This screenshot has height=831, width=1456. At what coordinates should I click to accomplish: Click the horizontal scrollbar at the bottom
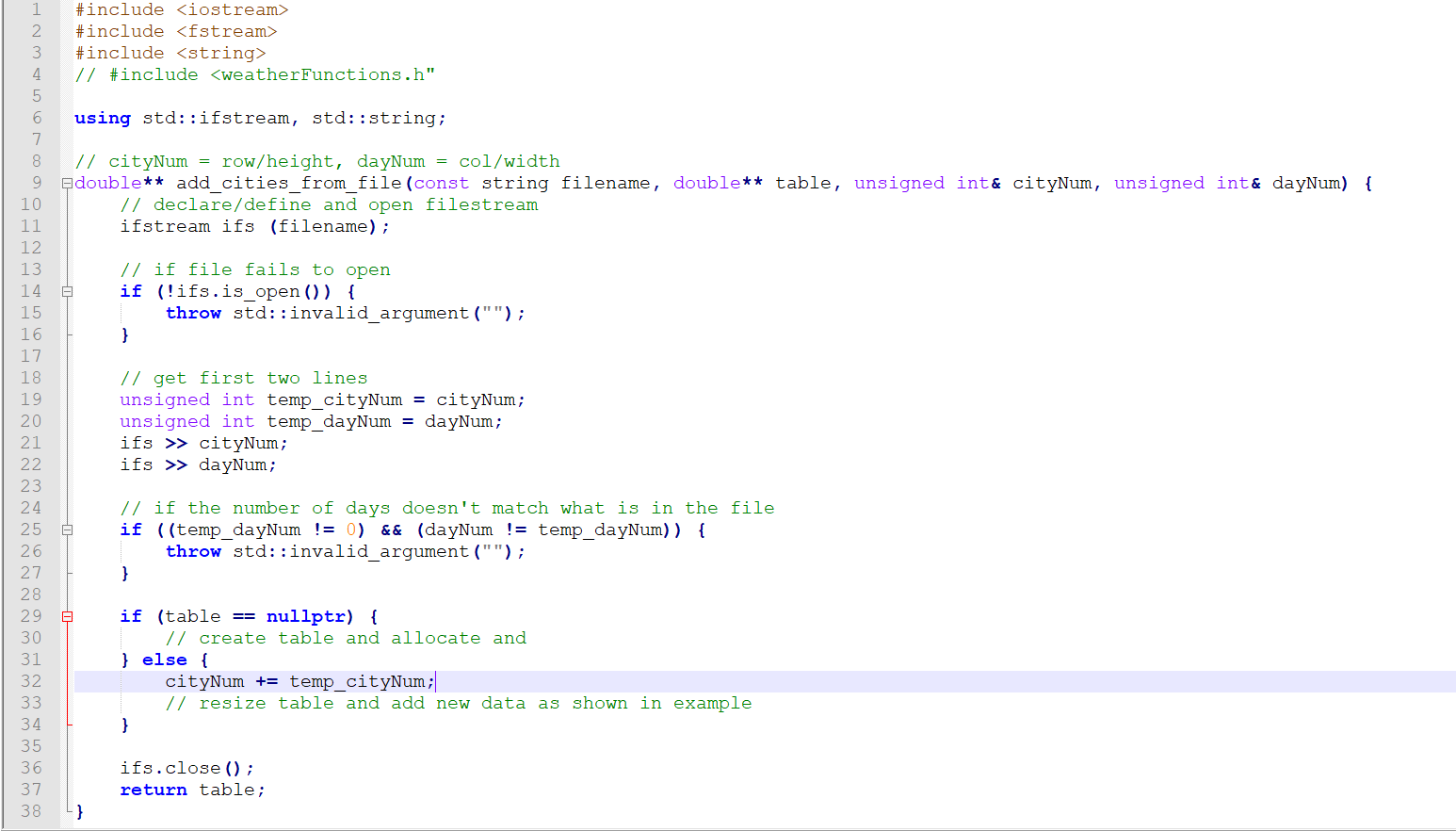[x=659, y=826]
